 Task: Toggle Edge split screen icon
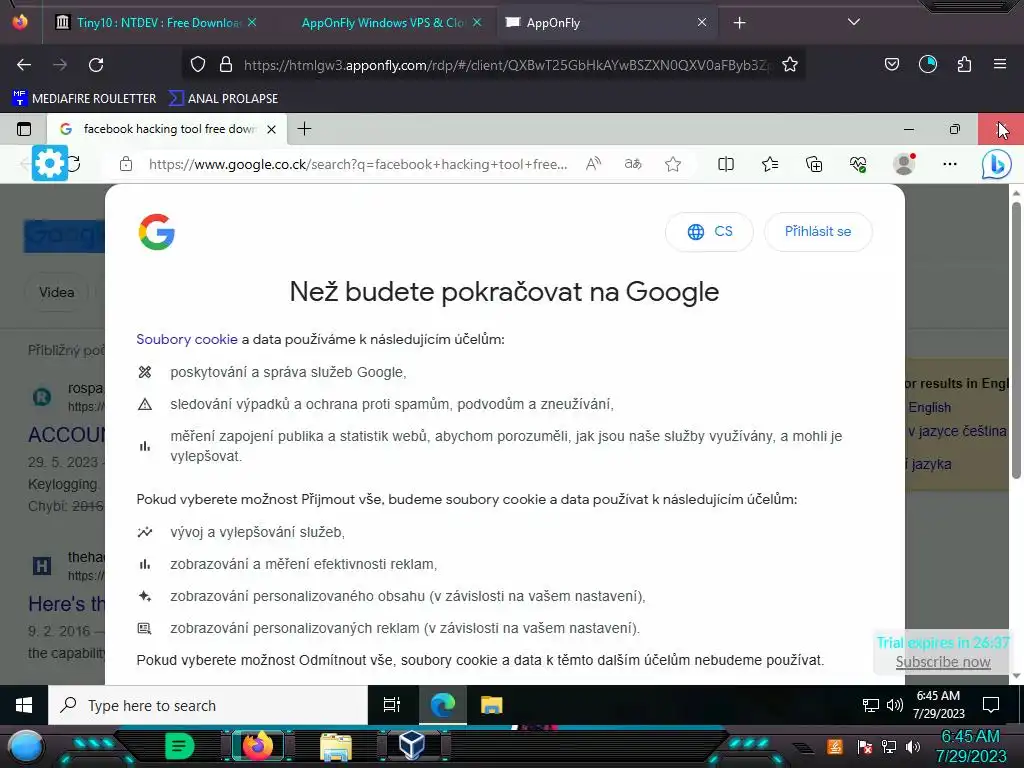(726, 164)
